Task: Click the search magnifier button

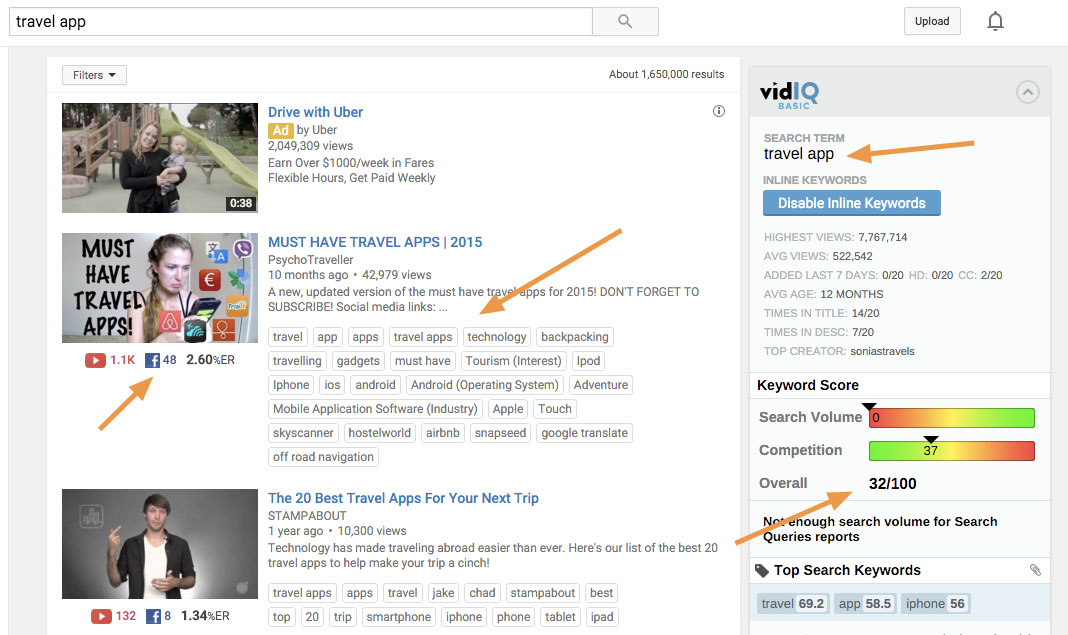Action: click(625, 21)
